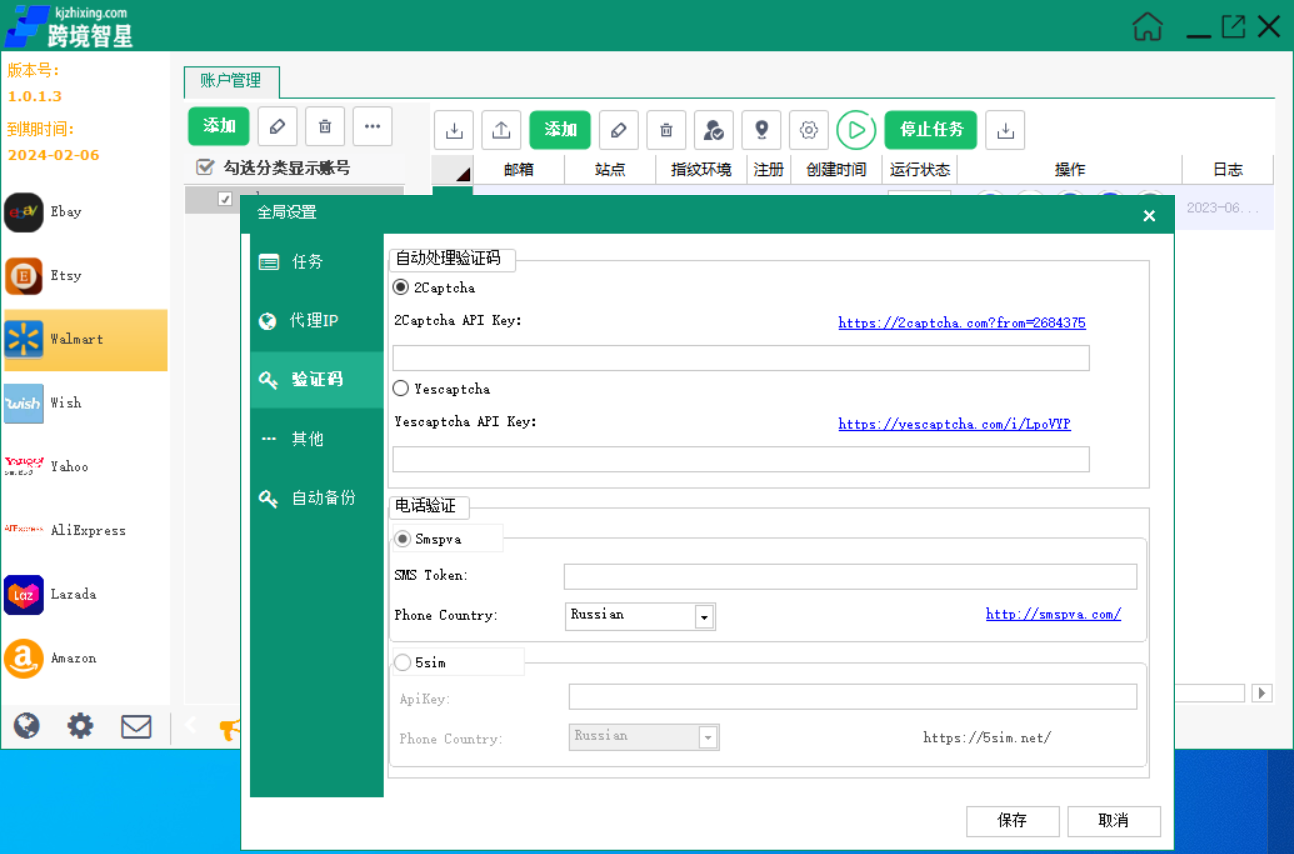This screenshot has width=1294, height=854.
Task: Click the user-check verification icon
Action: pyautogui.click(x=714, y=130)
